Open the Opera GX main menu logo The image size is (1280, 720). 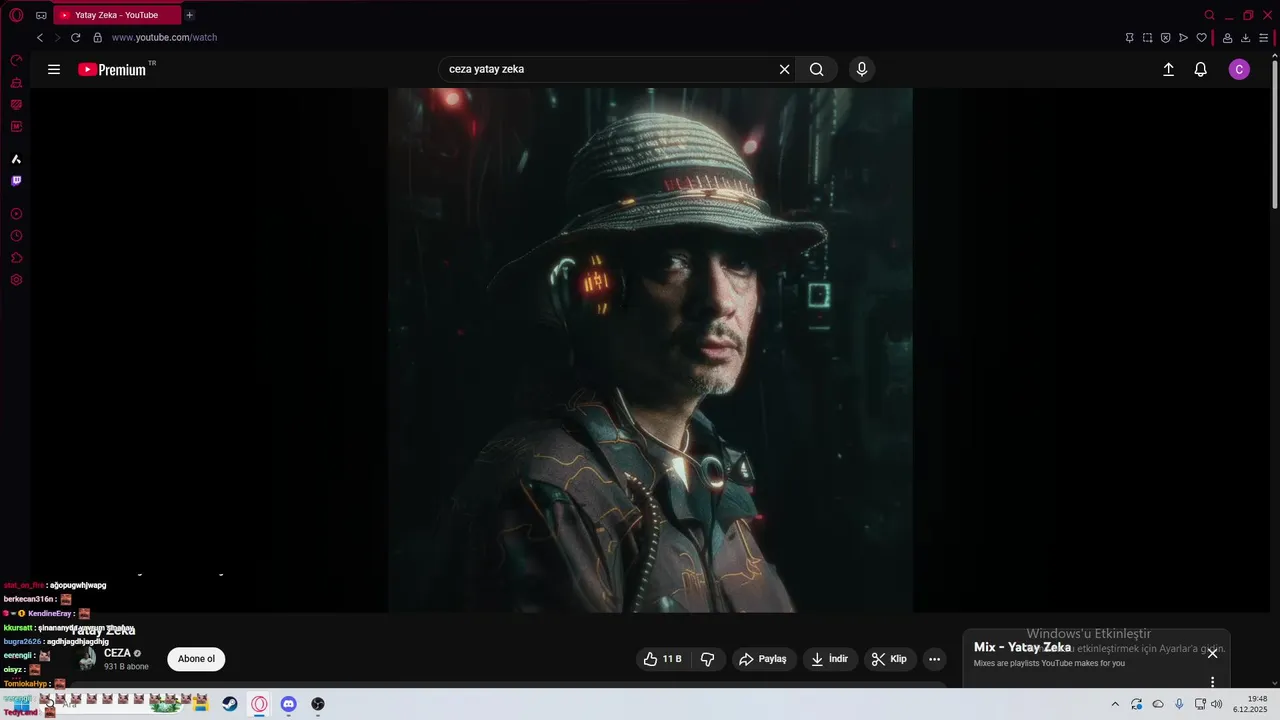[16, 15]
